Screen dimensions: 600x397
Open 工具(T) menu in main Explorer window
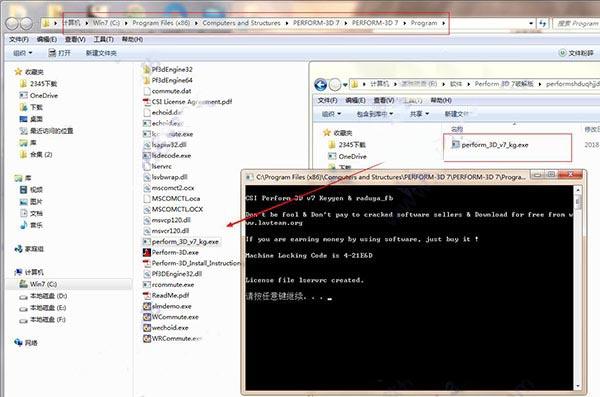point(103,39)
